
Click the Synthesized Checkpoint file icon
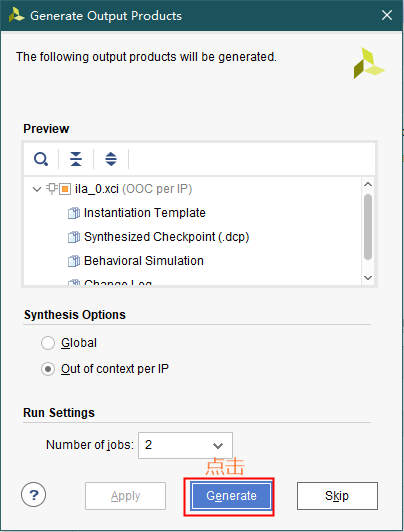74,237
